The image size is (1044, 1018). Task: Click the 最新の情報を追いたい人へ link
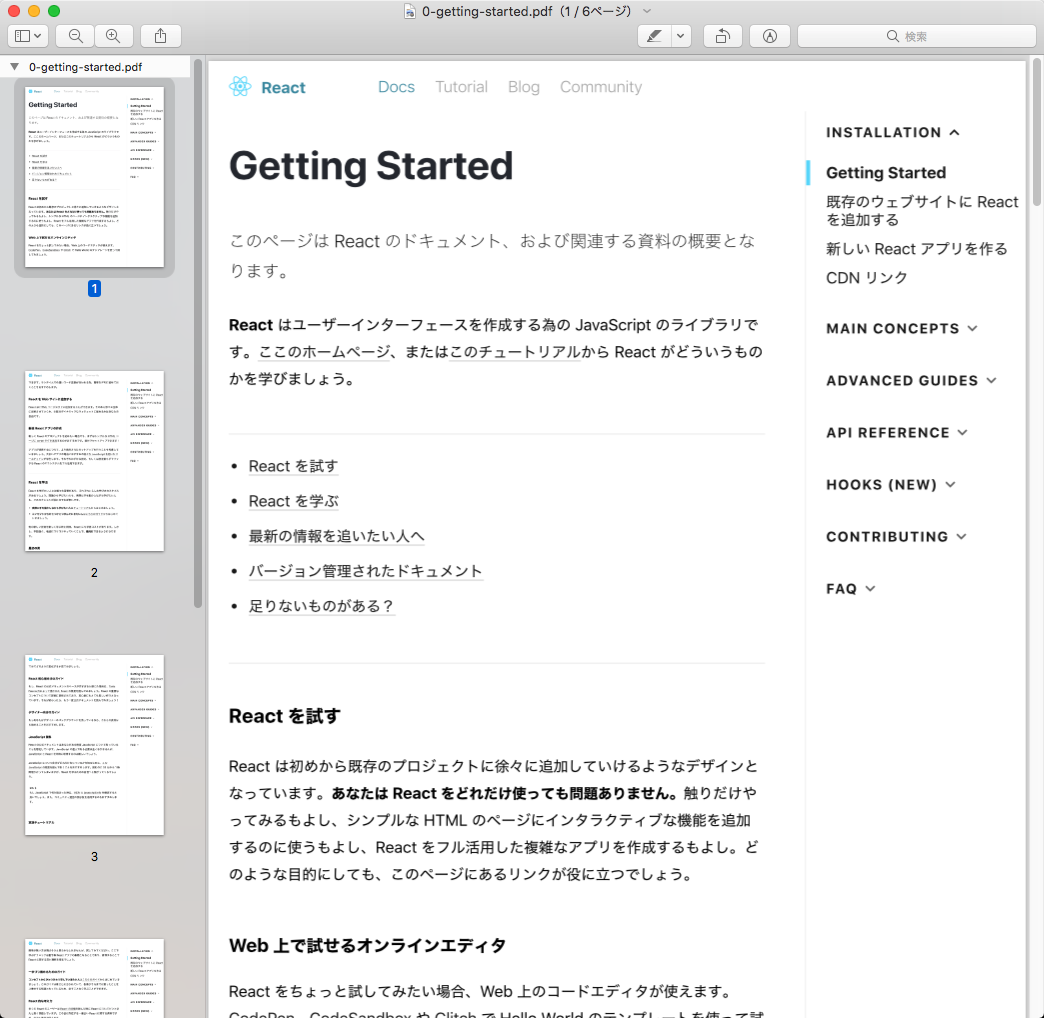[336, 536]
